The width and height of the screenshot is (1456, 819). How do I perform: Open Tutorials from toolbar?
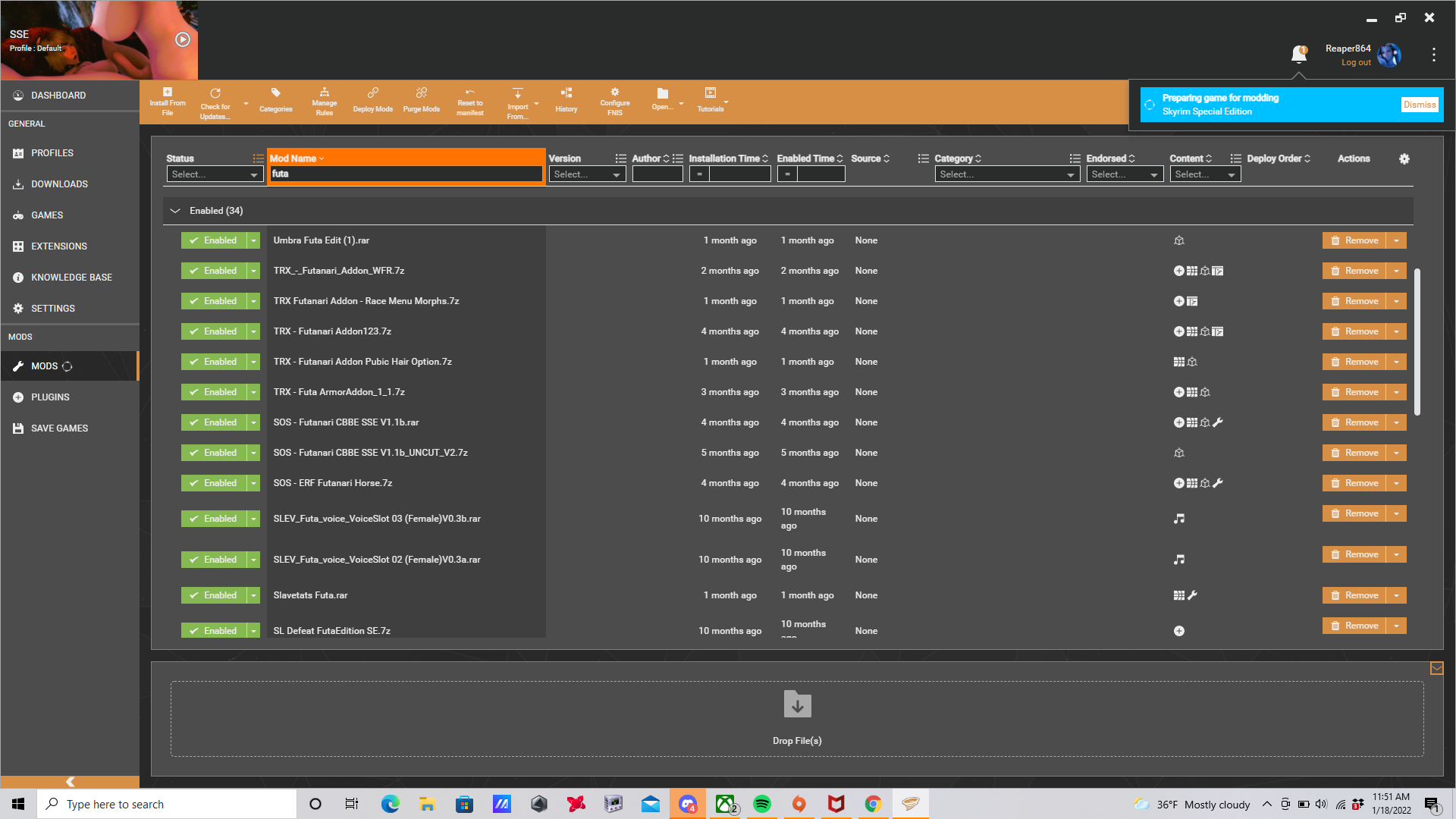pyautogui.click(x=711, y=102)
